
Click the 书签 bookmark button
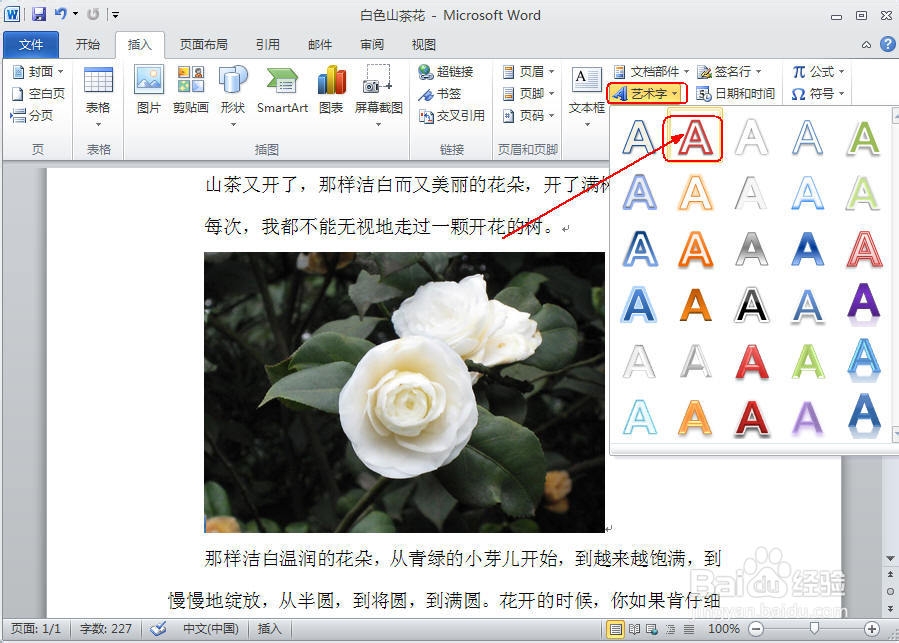(x=440, y=93)
